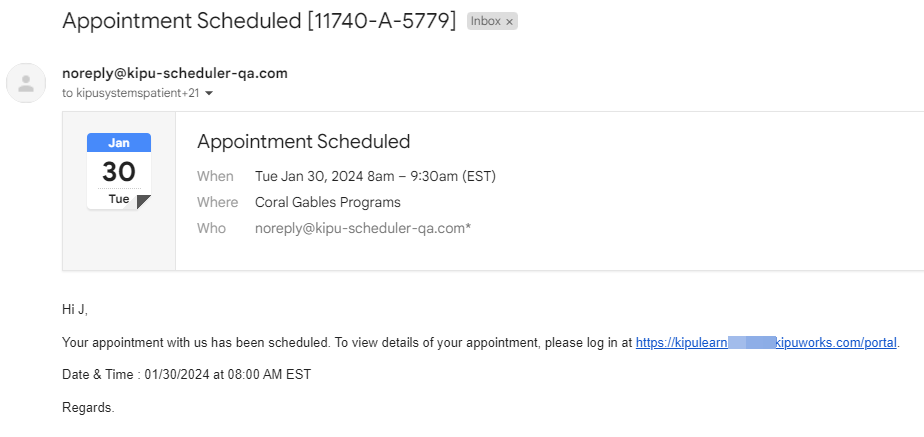The image size is (924, 437).
Task: Click the Who attendee noreply@kipu-scheduler-qa.com*
Action: pyautogui.click(x=363, y=228)
